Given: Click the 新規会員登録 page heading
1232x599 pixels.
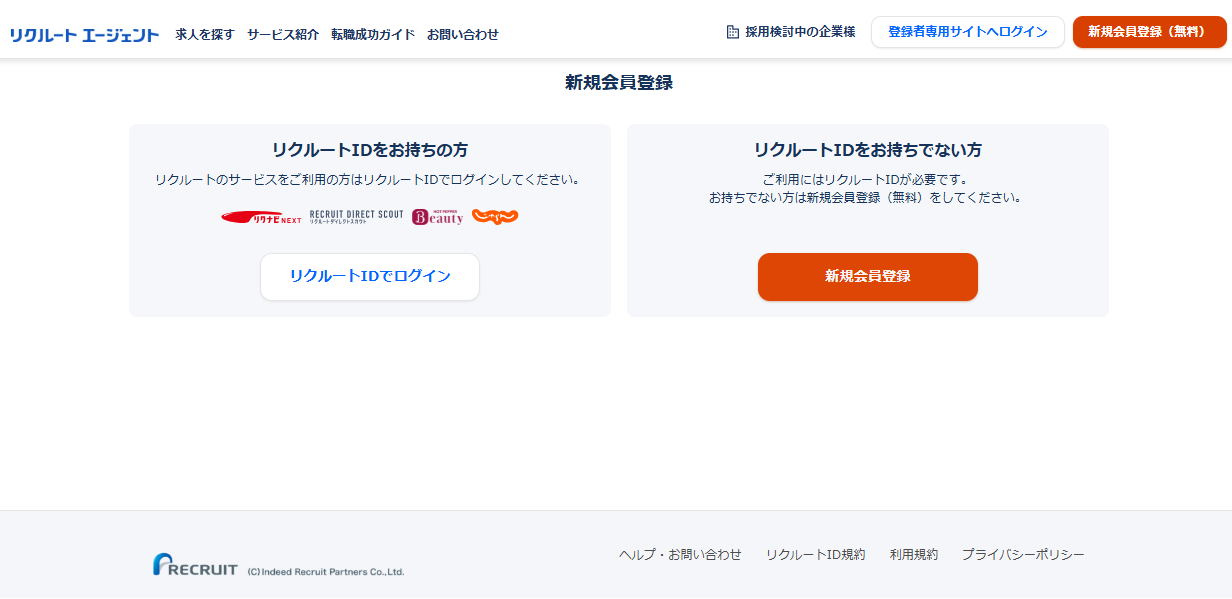Looking at the screenshot, I should tap(619, 83).
